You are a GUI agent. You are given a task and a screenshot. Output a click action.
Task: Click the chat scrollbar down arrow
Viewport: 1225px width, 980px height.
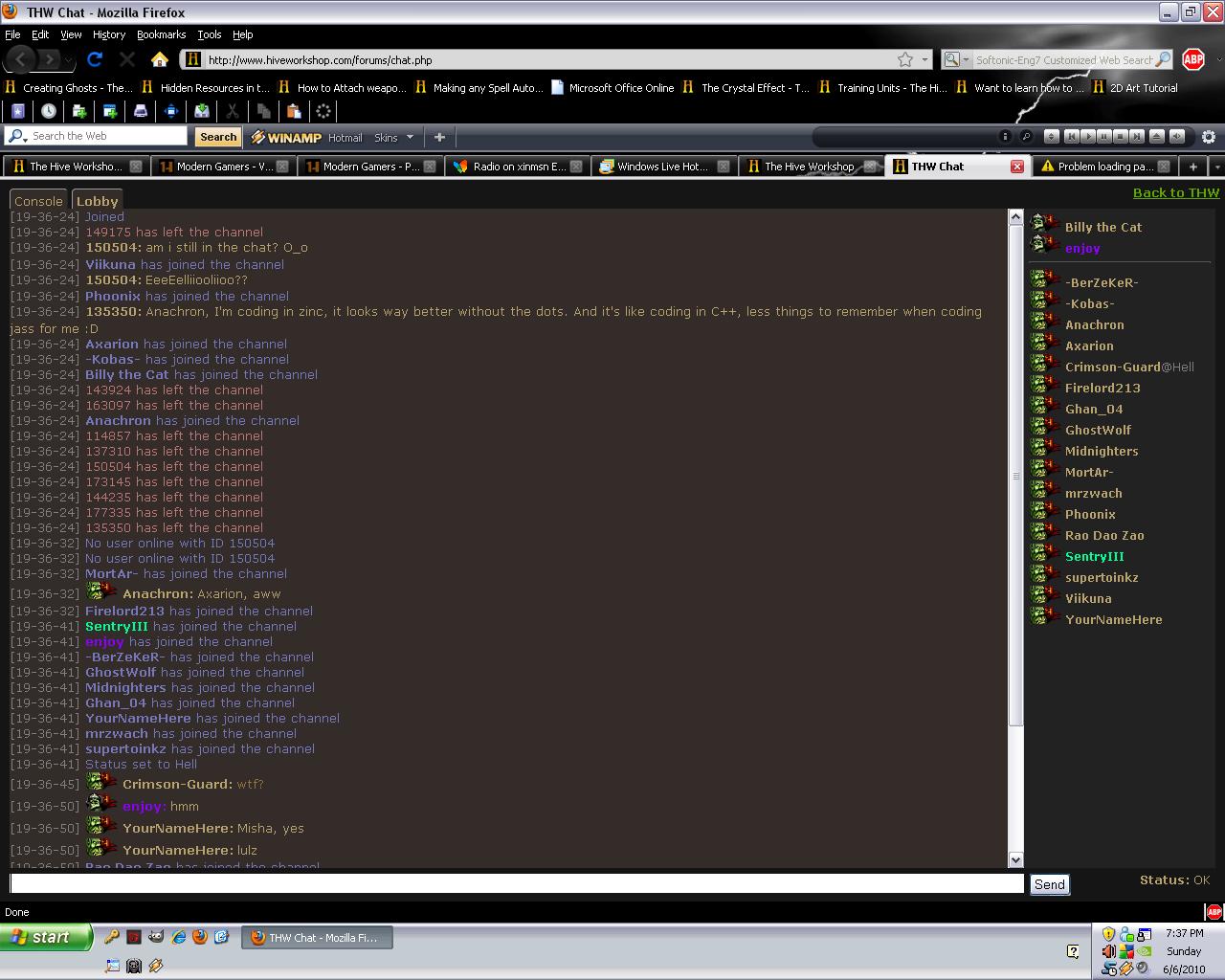[x=1016, y=859]
